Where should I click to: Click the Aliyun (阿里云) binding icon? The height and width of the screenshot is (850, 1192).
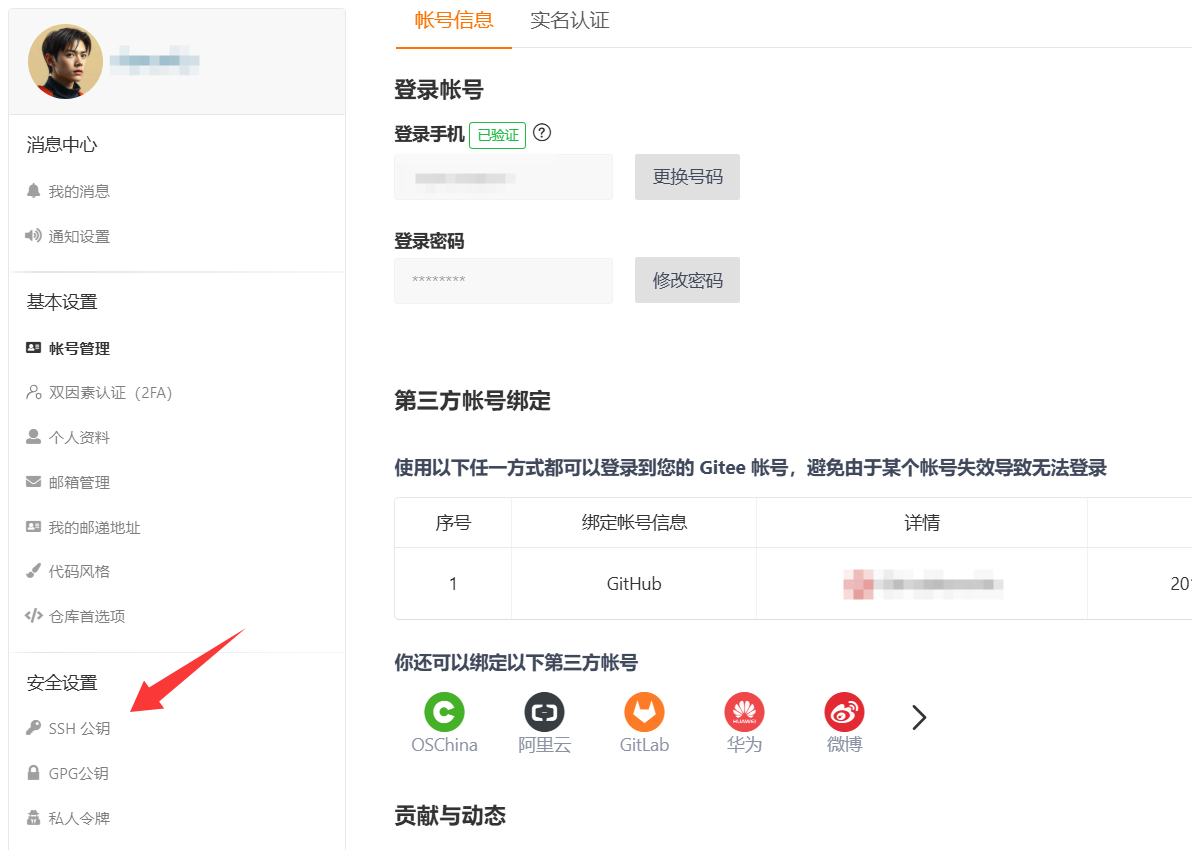click(x=544, y=713)
